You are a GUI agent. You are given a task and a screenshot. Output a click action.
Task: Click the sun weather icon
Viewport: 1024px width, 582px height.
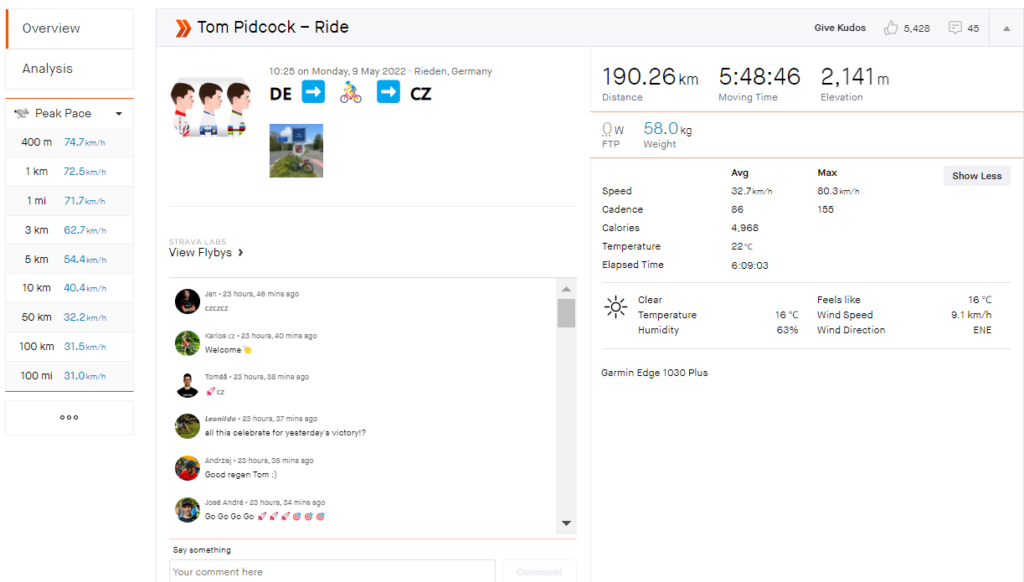click(615, 307)
